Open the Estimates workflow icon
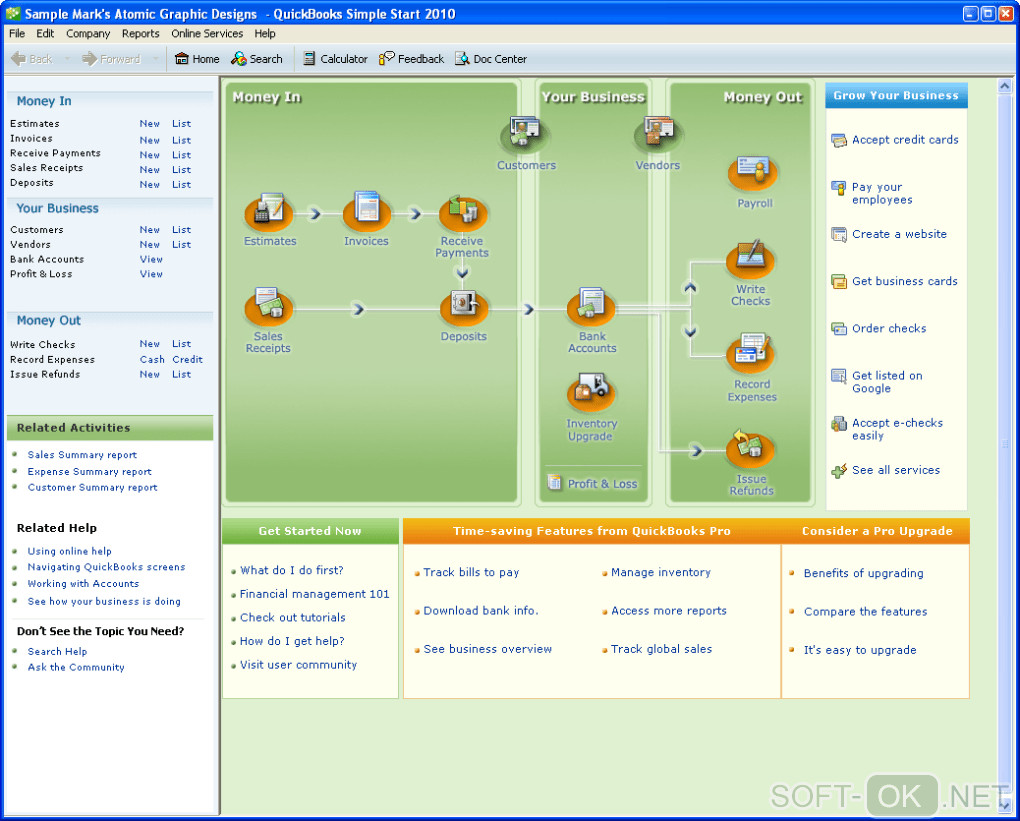The image size is (1020, 821). [x=269, y=212]
